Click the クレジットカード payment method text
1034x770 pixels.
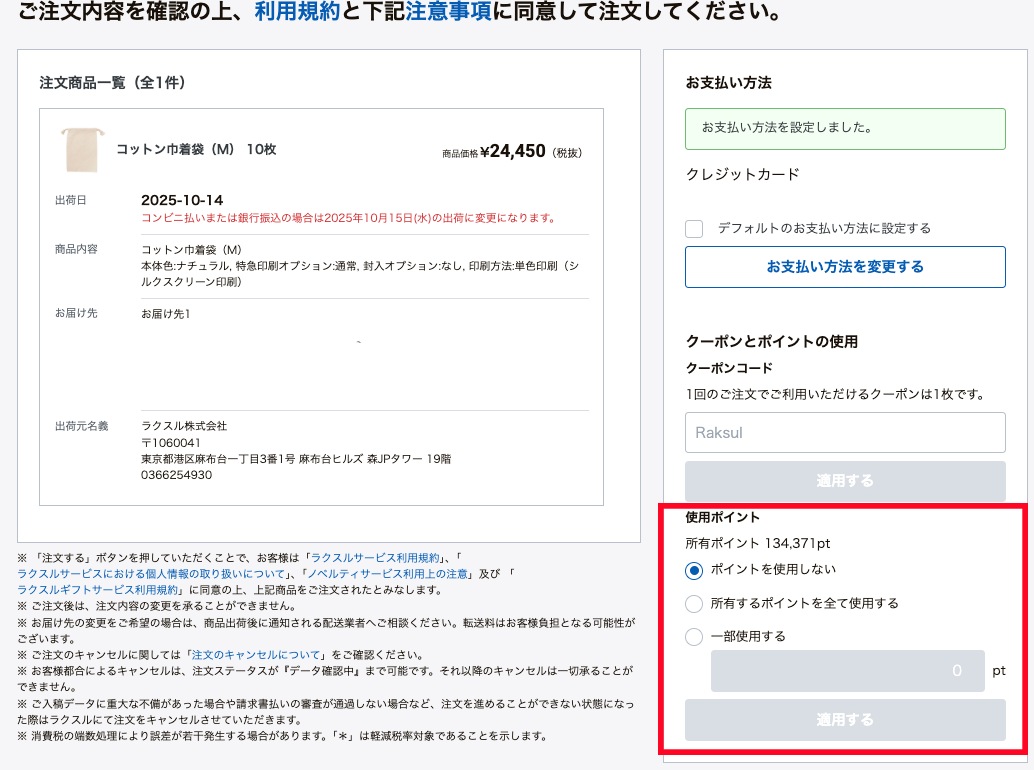tap(743, 175)
